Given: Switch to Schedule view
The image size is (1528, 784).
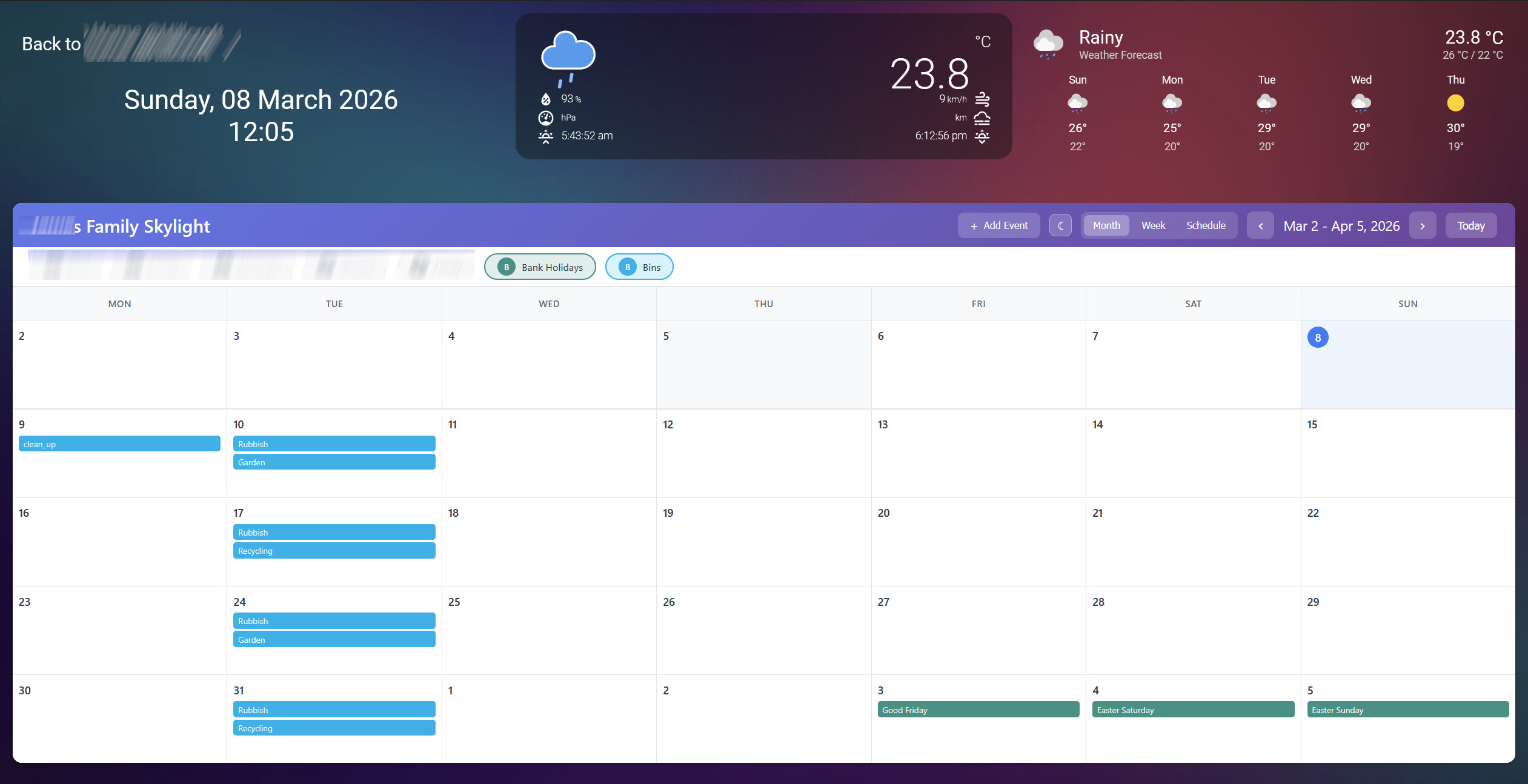Looking at the screenshot, I should [1206, 225].
